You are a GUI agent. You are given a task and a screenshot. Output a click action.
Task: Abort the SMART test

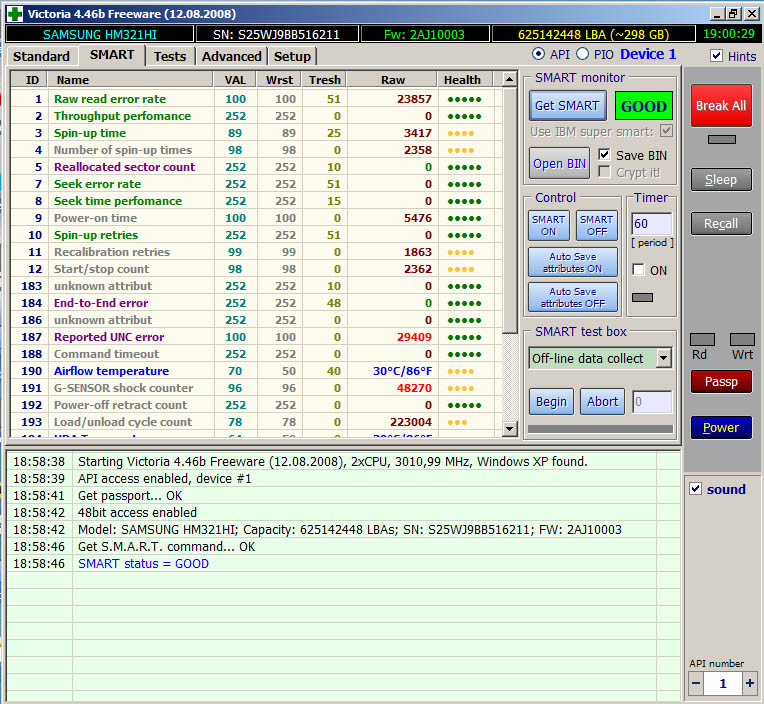tap(602, 401)
